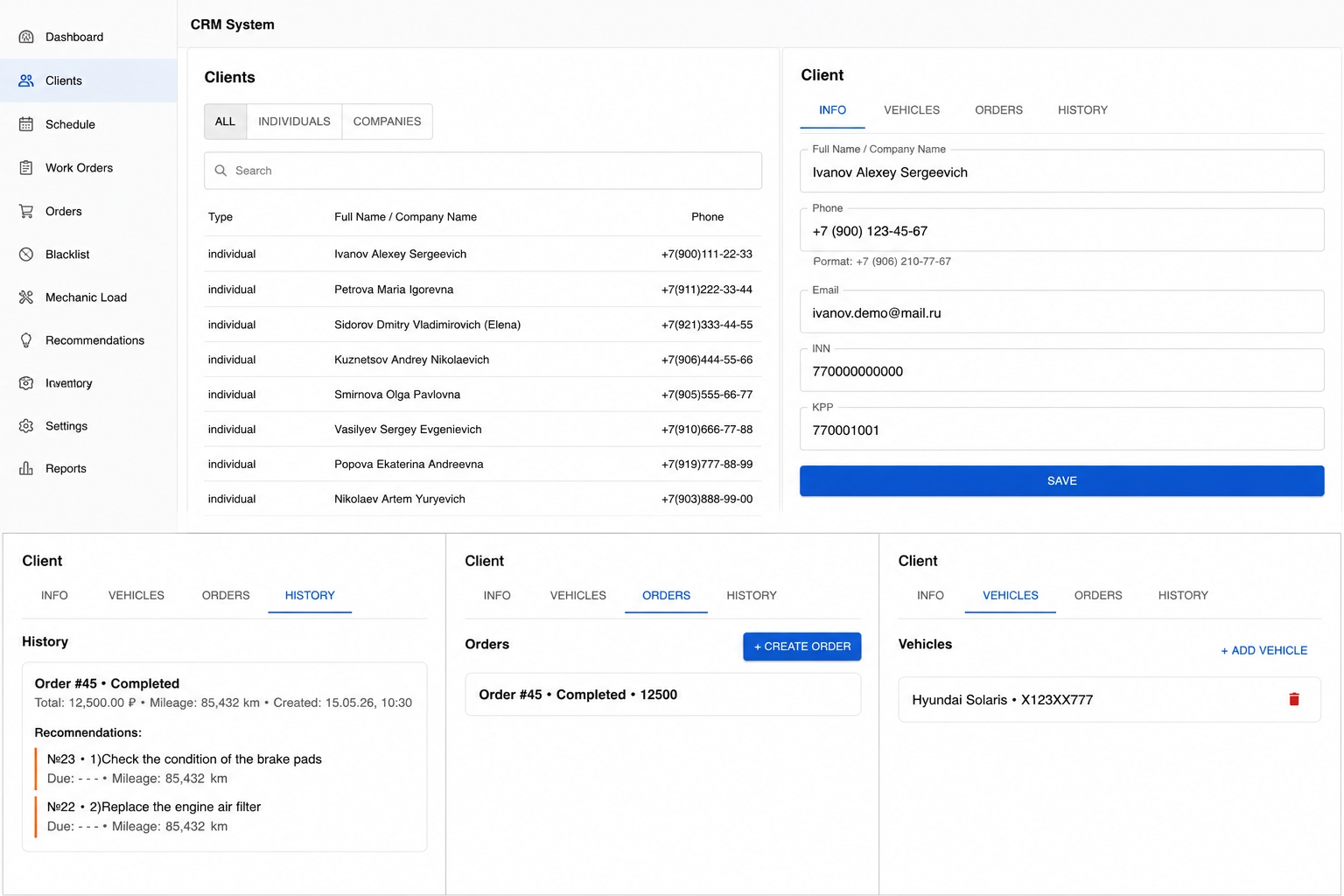Image resolution: width=1344 pixels, height=896 pixels.
Task: Click the search magnifier icon
Action: (220, 171)
